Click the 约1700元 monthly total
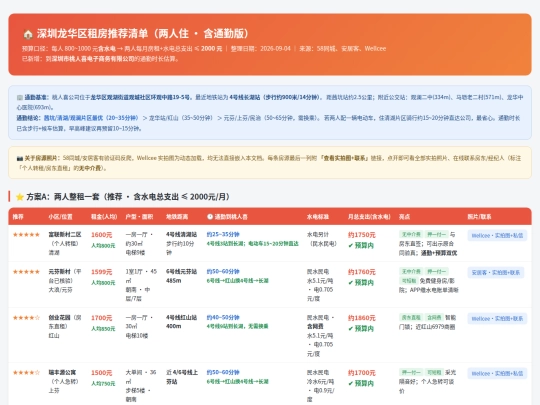 click(362, 373)
